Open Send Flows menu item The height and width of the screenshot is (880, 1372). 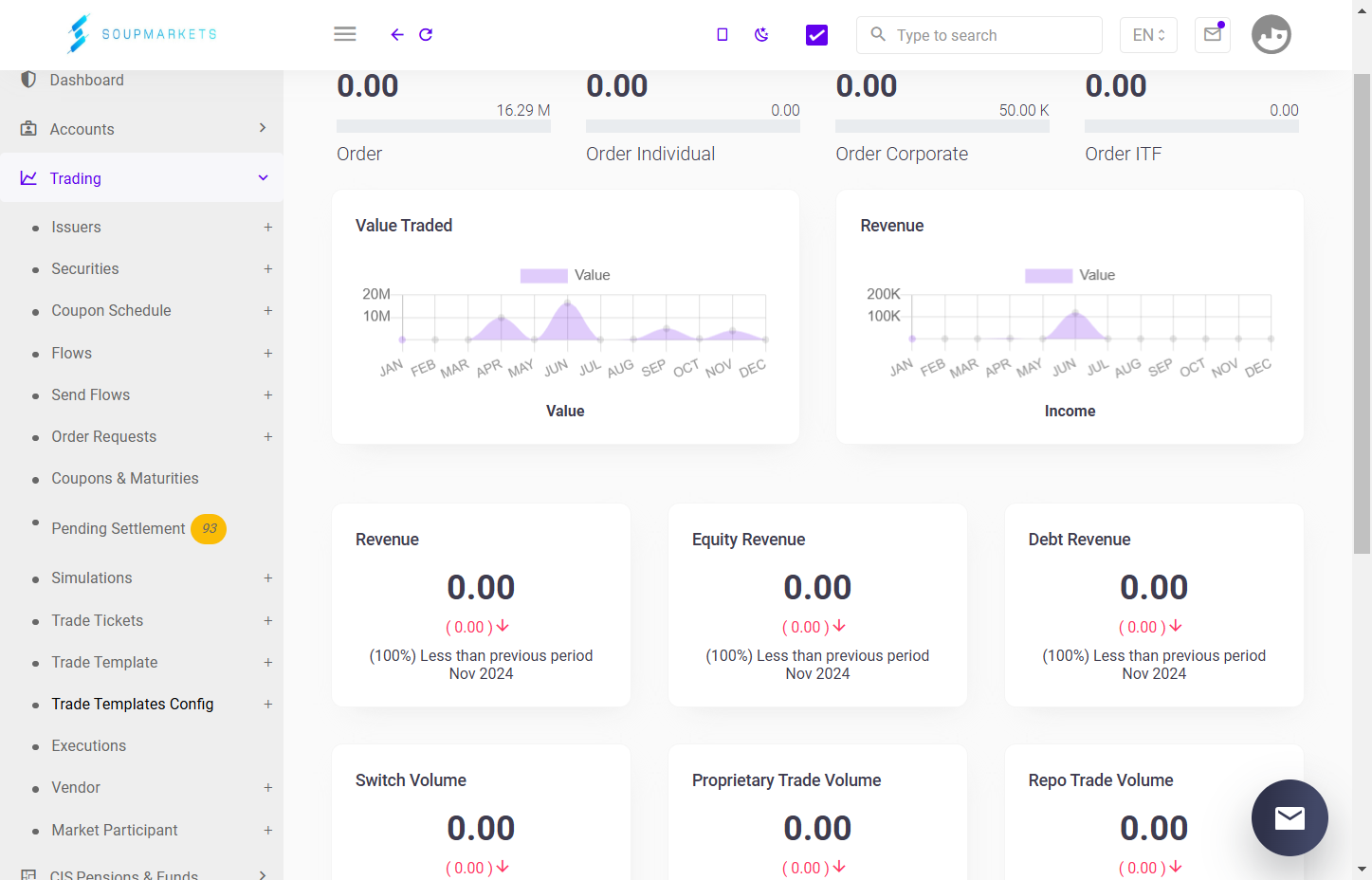[90, 395]
